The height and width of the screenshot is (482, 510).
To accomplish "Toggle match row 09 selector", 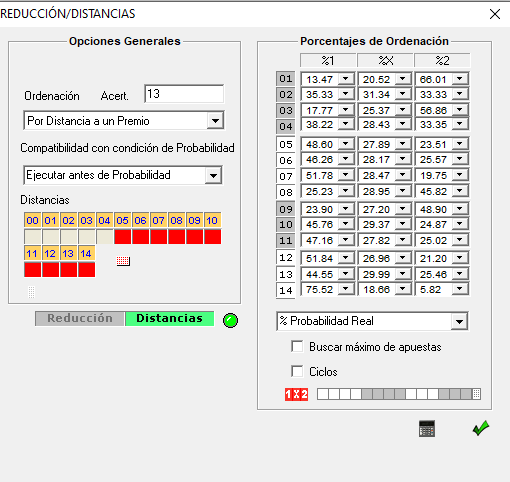I will 286,209.
